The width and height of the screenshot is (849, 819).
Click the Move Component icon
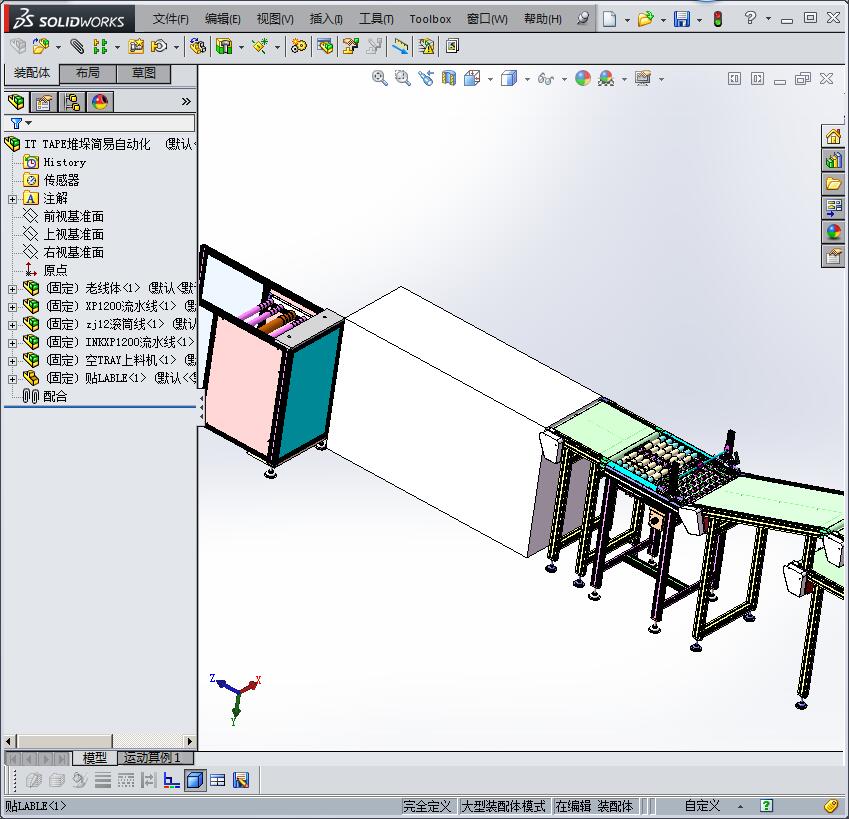click(x=159, y=47)
